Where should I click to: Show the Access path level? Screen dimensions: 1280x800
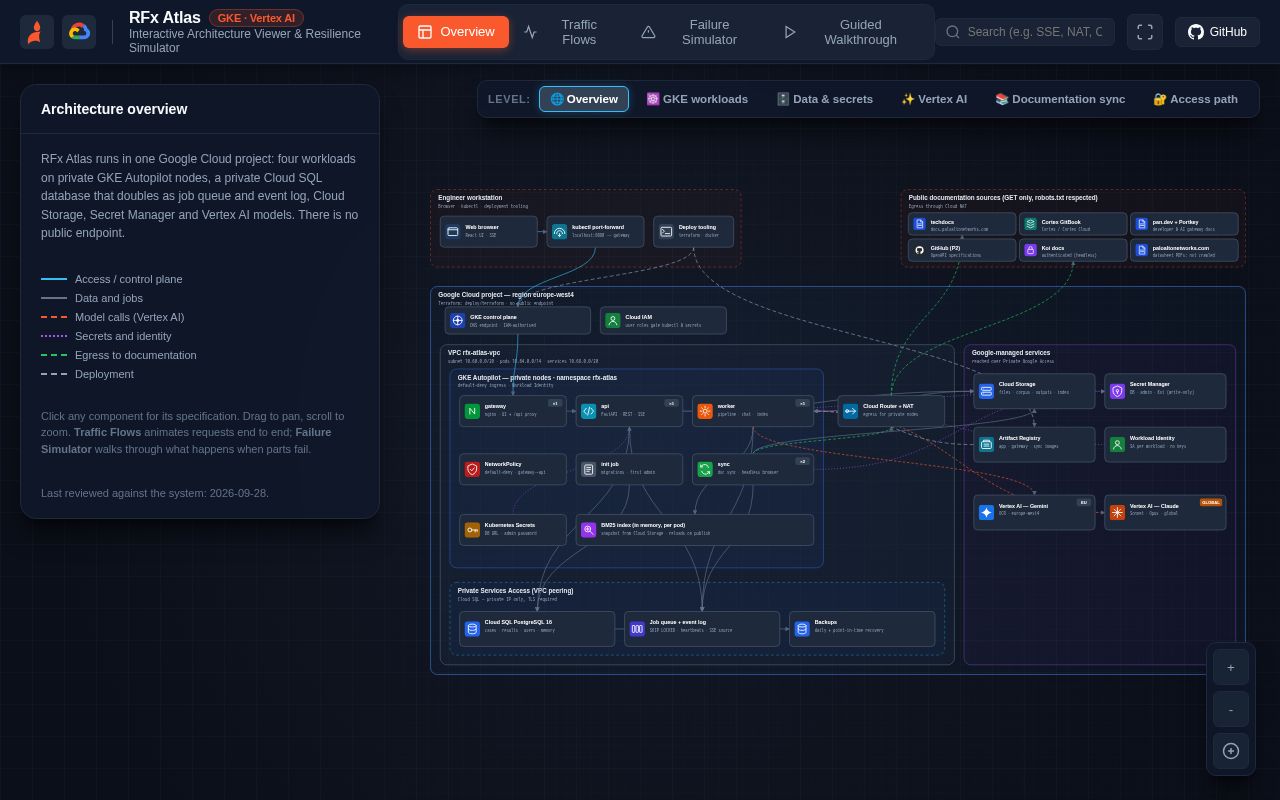tap(1195, 99)
